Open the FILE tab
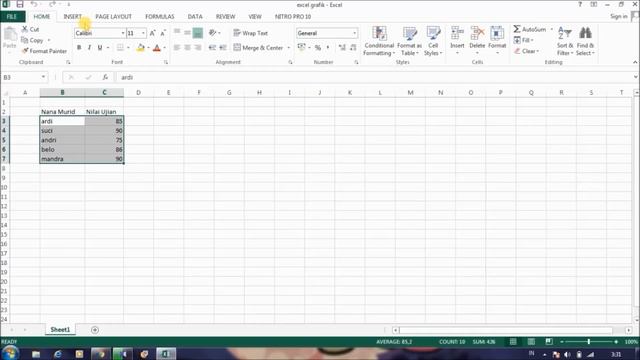The image size is (640, 360). 12,16
